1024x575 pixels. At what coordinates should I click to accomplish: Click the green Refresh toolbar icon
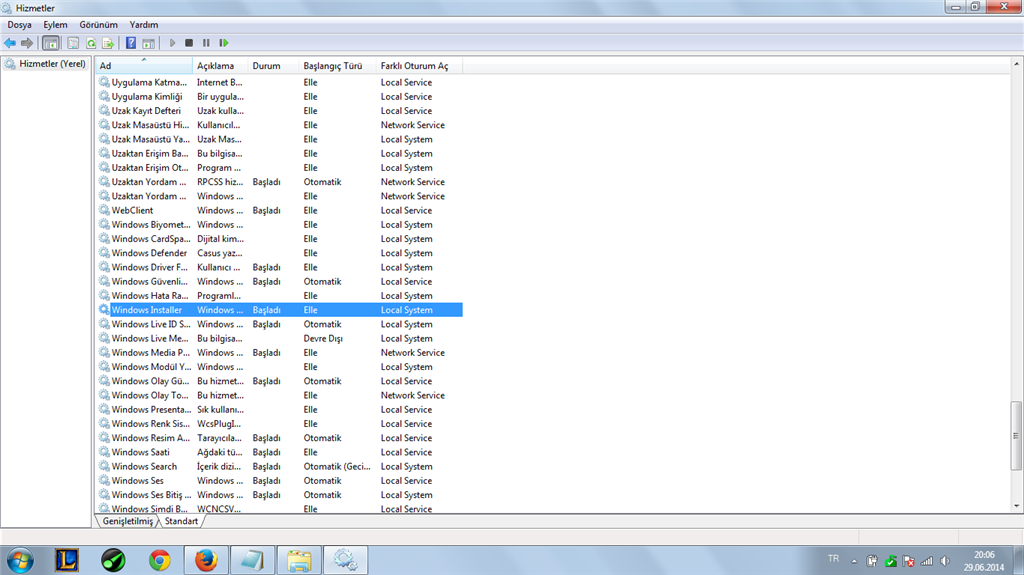tap(91, 43)
